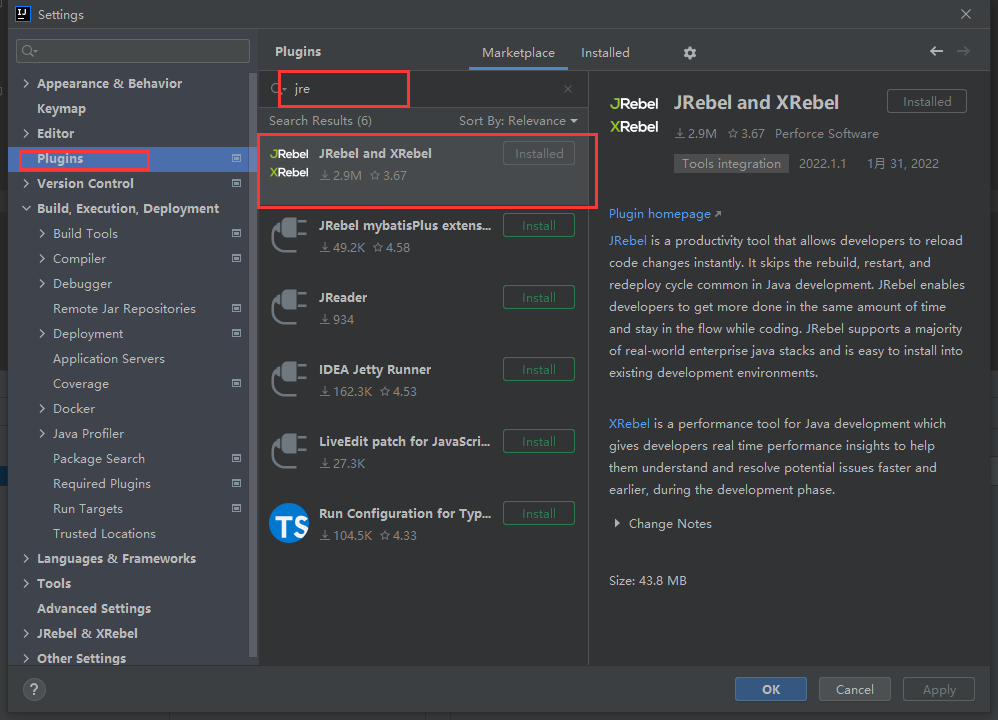Screen dimensions: 998x720
Task: Click JReader plugin plug icon
Action: click(x=289, y=307)
